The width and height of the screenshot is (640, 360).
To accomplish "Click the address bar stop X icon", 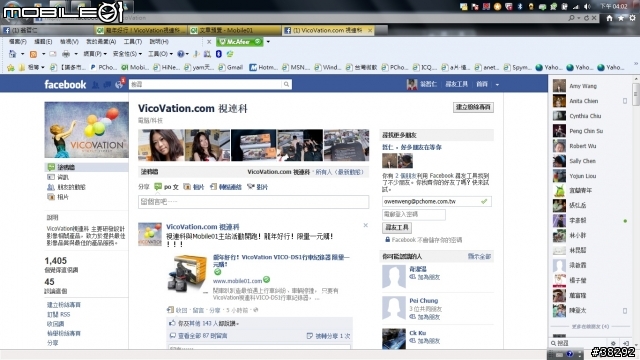I will pos(594,18).
